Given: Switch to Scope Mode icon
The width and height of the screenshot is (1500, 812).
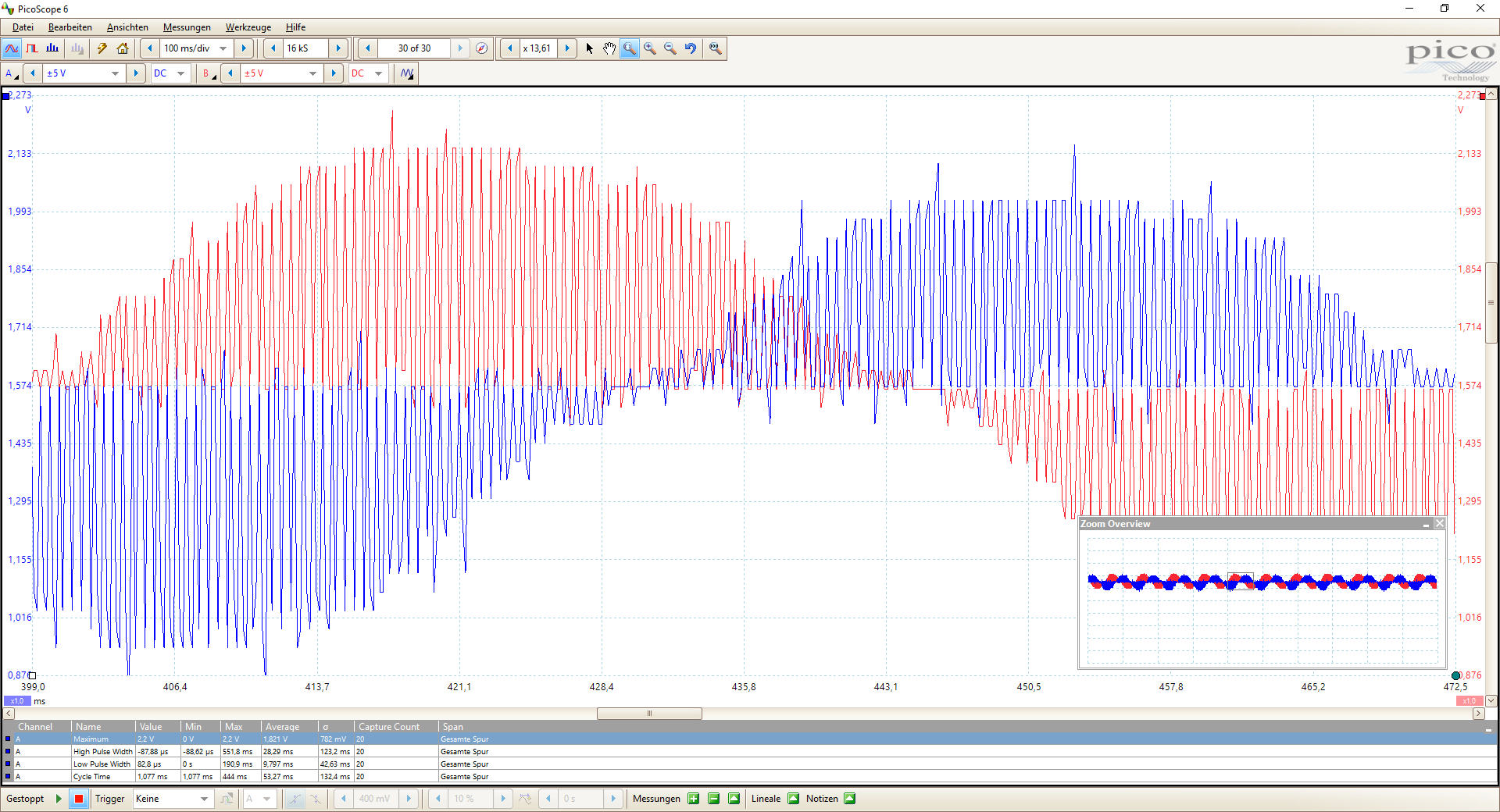Looking at the screenshot, I should (x=12, y=48).
